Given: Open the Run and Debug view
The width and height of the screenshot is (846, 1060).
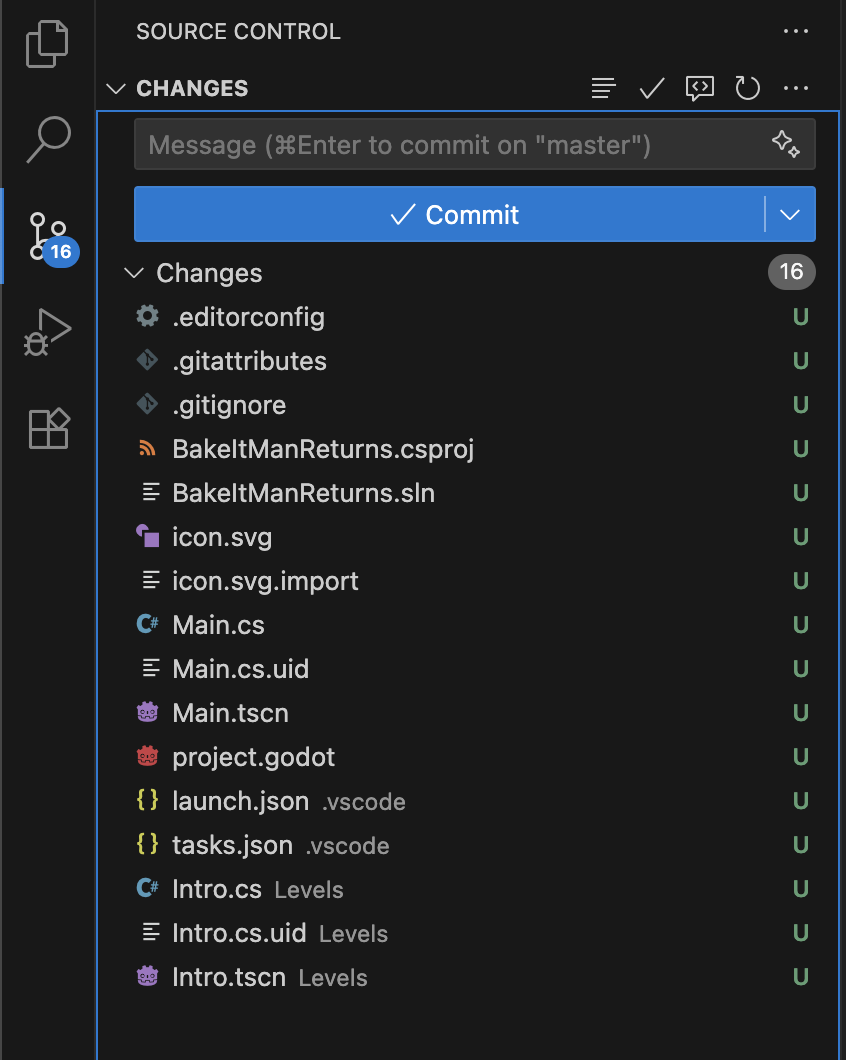Looking at the screenshot, I should point(47,332).
